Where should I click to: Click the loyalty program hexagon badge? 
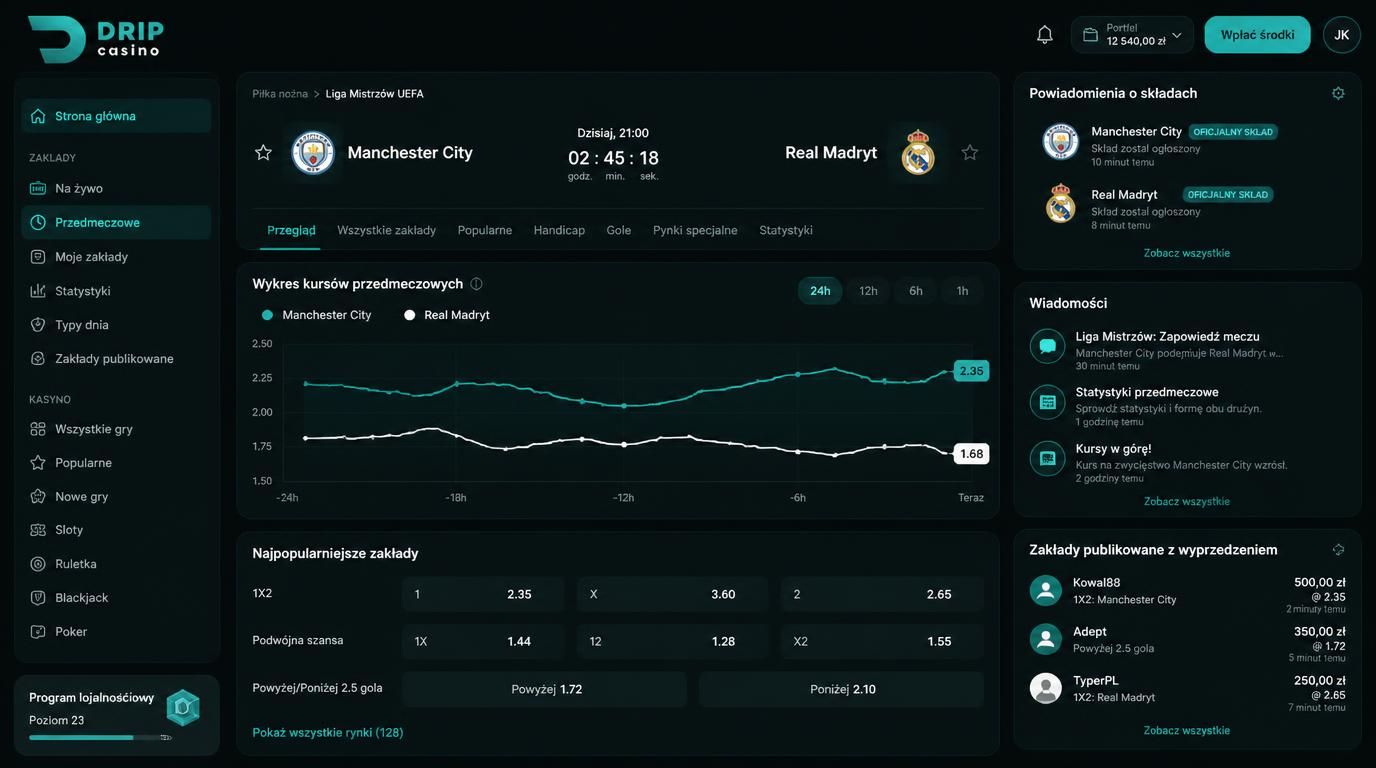(183, 707)
